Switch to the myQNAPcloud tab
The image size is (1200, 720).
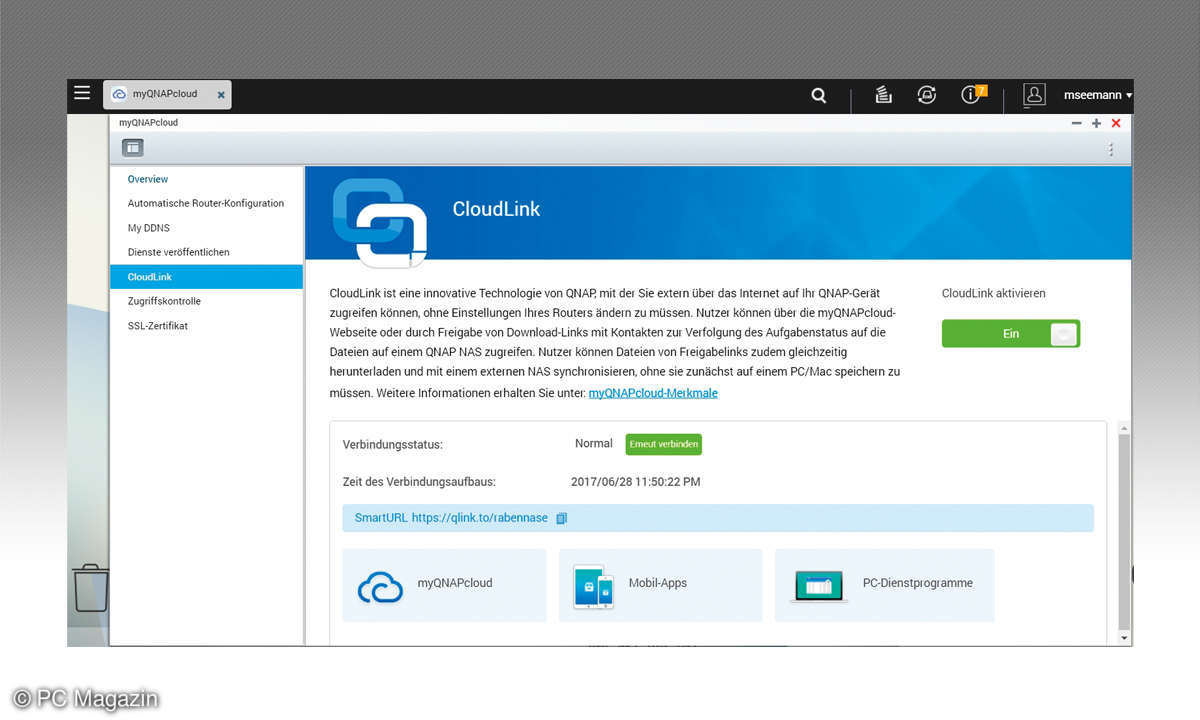168,94
